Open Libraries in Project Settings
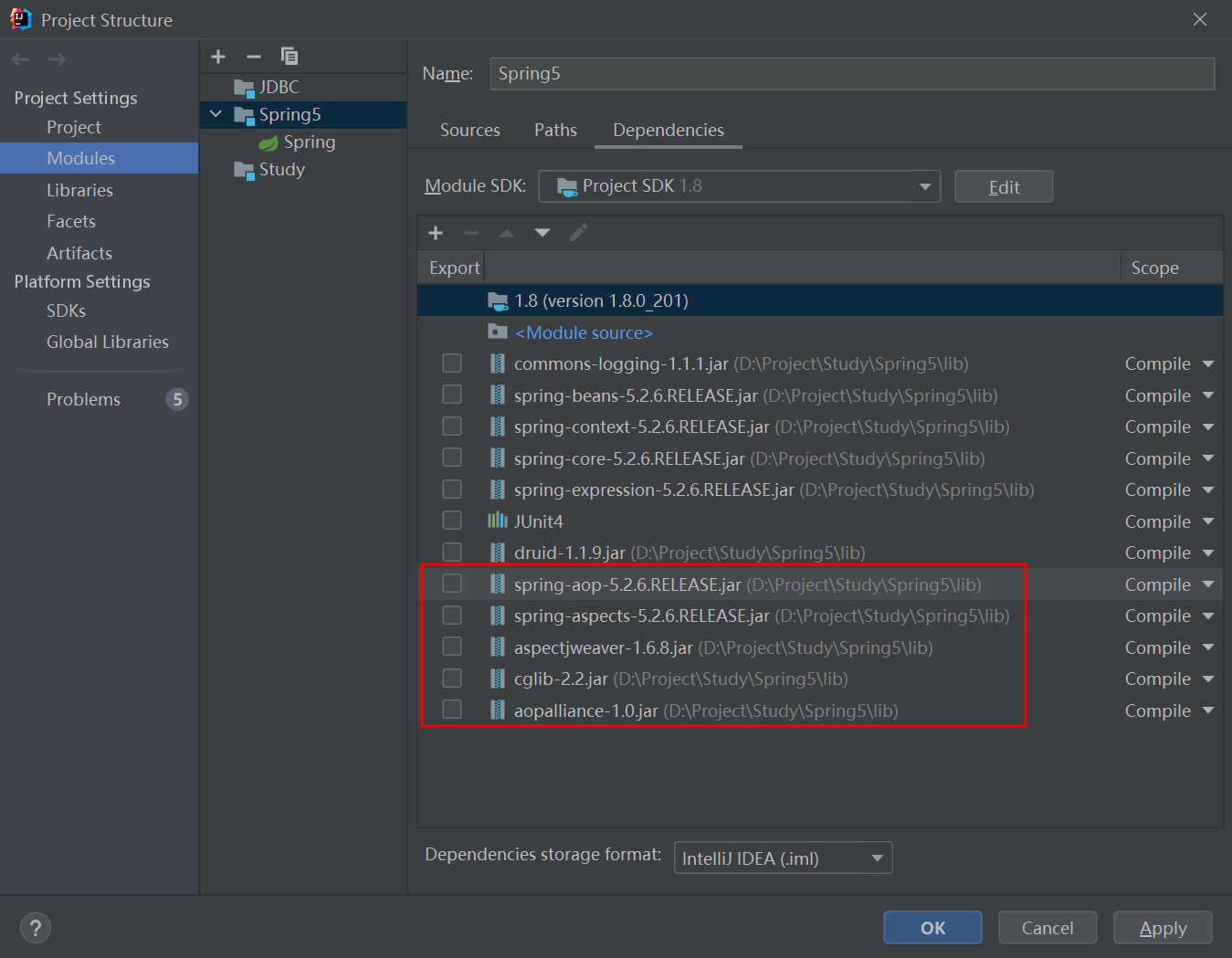This screenshot has width=1232, height=958. 80,190
